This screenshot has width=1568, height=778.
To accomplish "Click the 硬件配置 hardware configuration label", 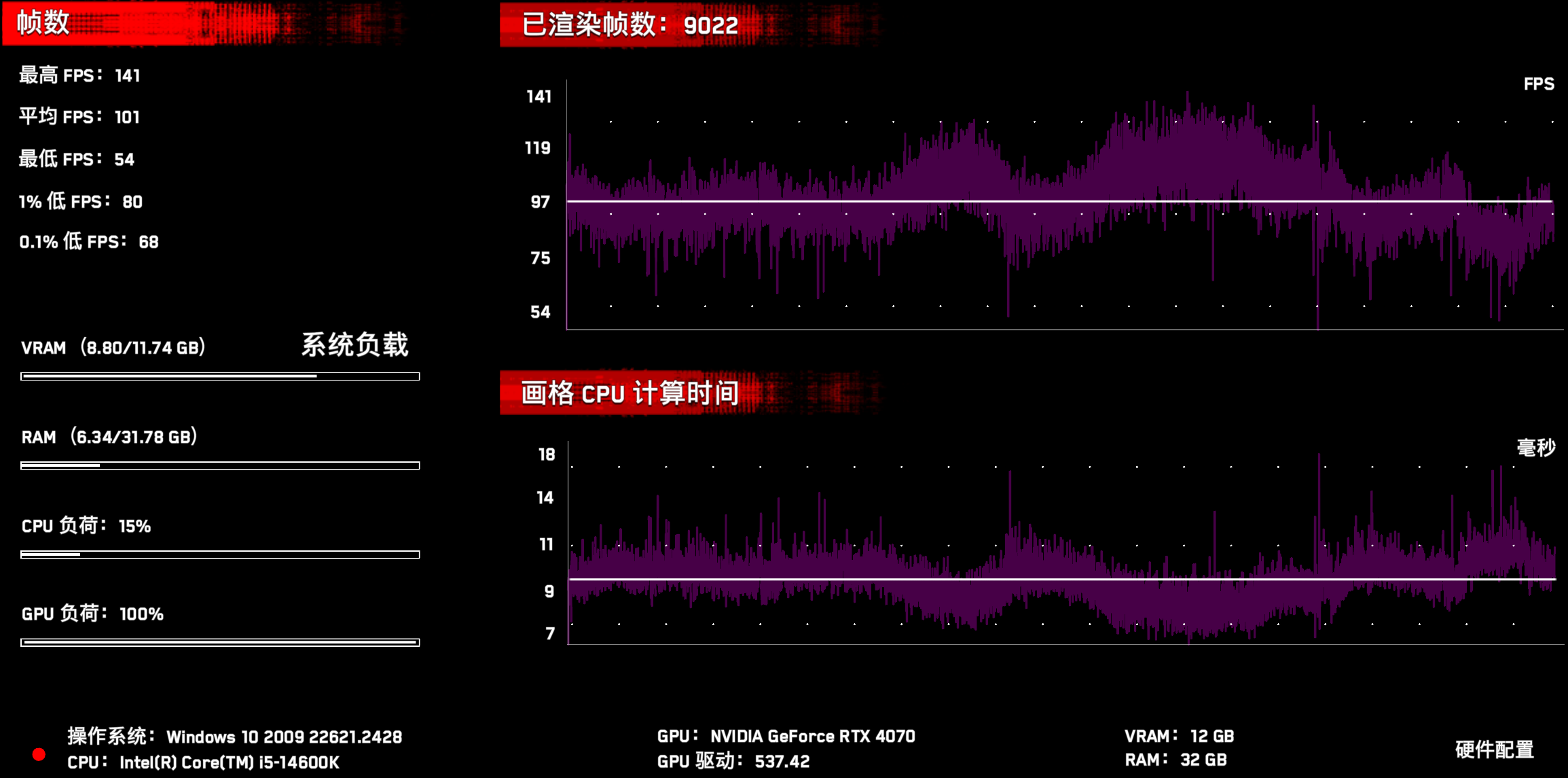I will (x=1494, y=749).
